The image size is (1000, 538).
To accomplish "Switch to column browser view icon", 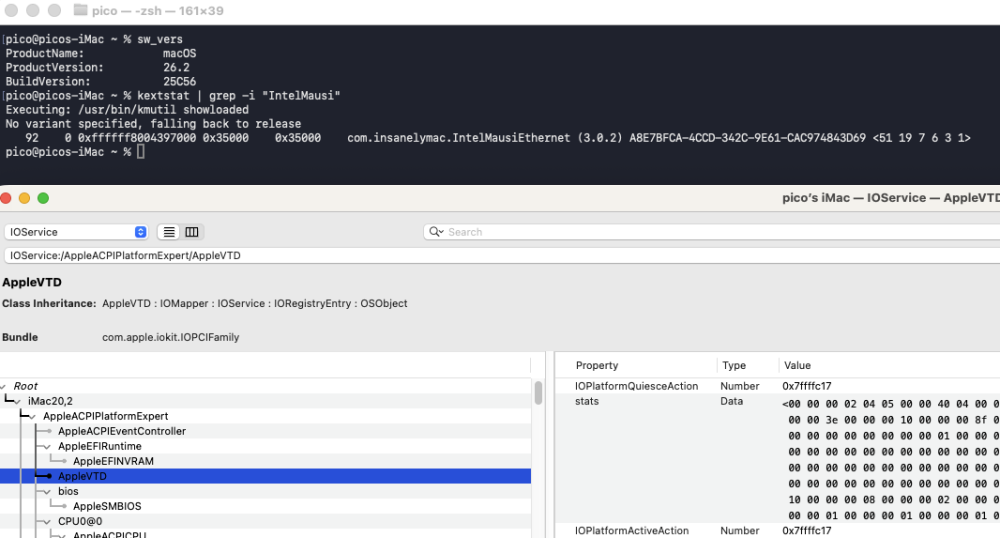I will click(191, 232).
